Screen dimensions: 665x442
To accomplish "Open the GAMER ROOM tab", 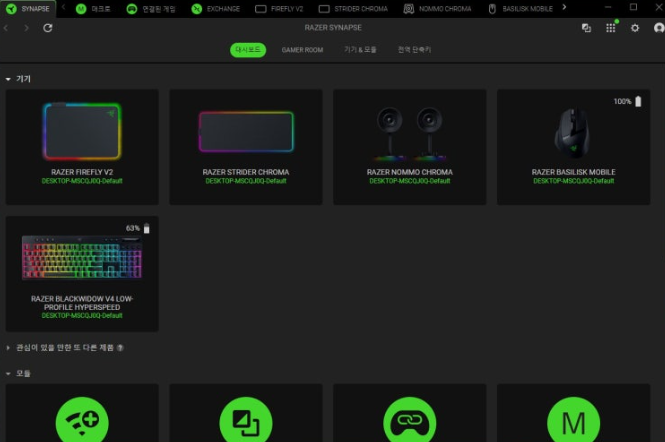I will (x=302, y=50).
